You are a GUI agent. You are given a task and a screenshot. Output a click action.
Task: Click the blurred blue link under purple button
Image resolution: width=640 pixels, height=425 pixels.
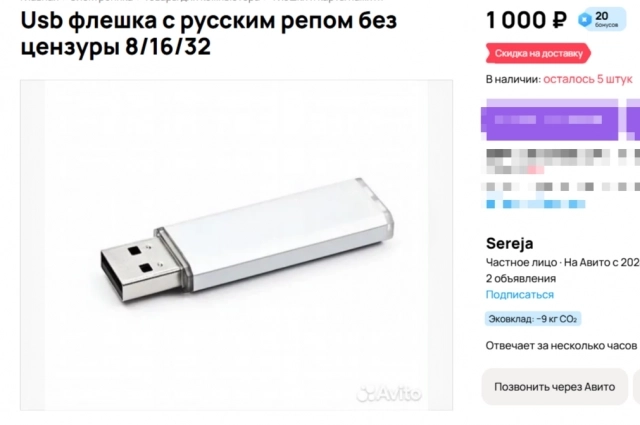tap(536, 204)
